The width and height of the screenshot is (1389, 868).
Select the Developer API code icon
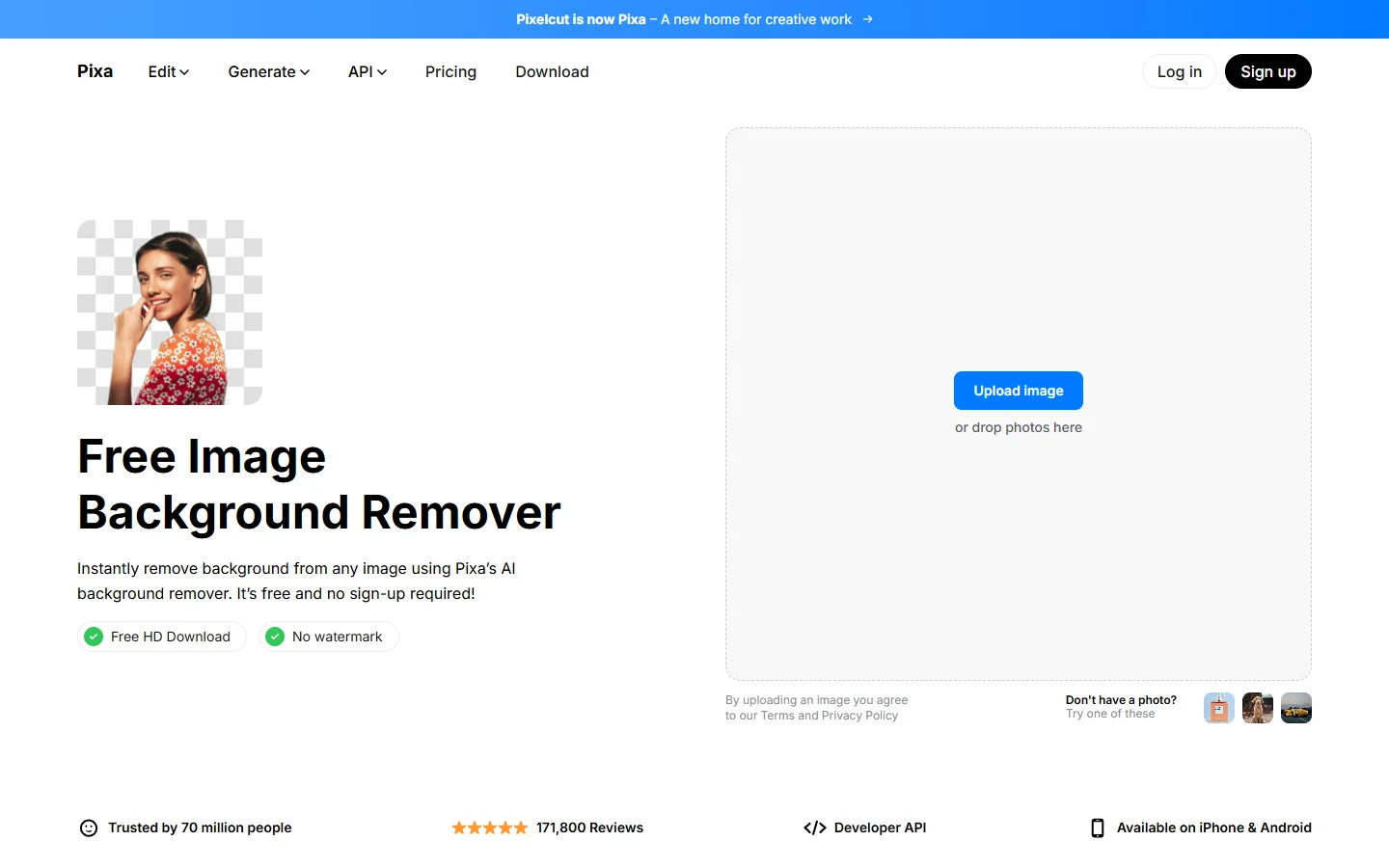[x=815, y=827]
